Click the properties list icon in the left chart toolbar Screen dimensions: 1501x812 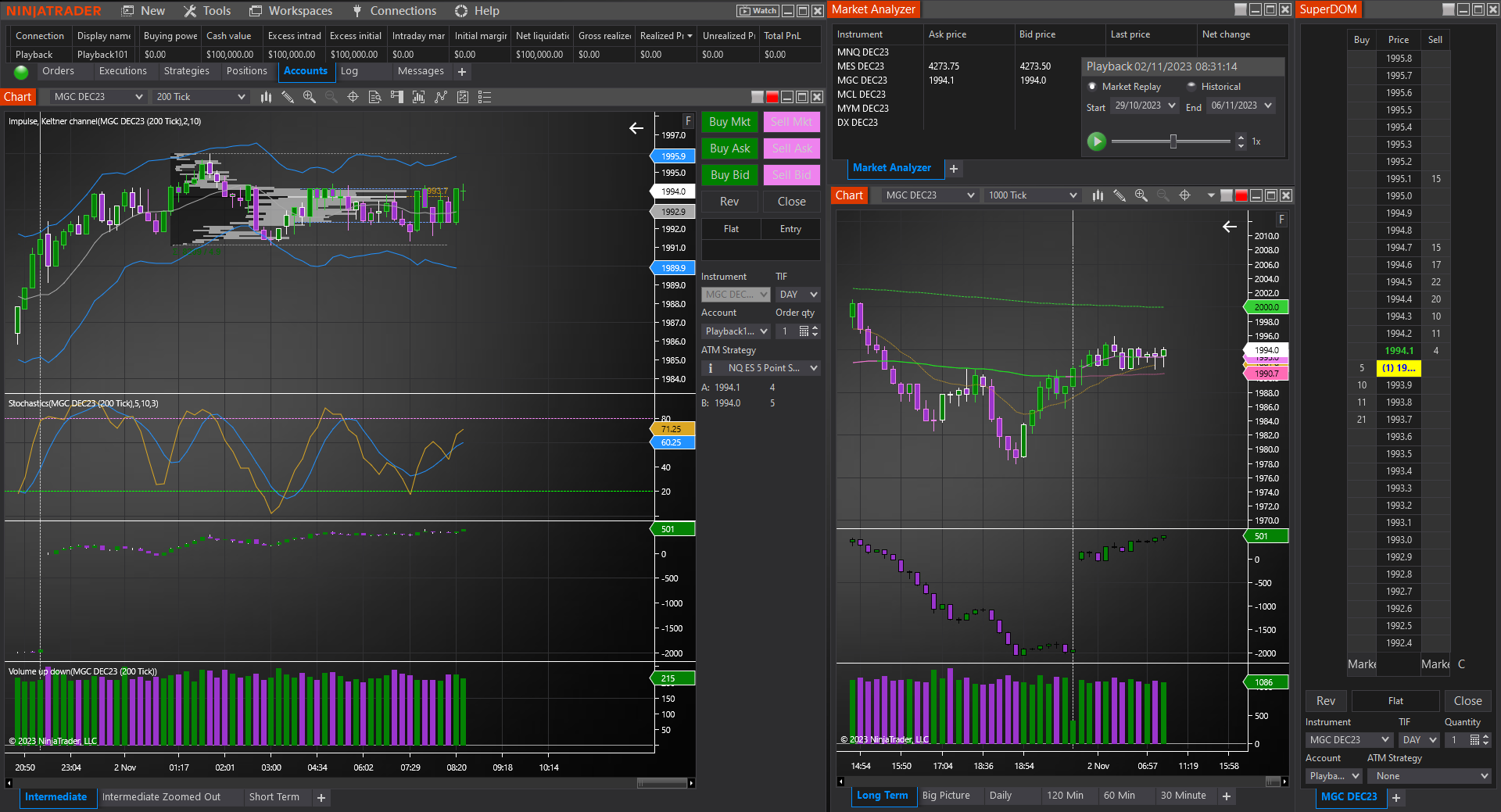point(485,97)
